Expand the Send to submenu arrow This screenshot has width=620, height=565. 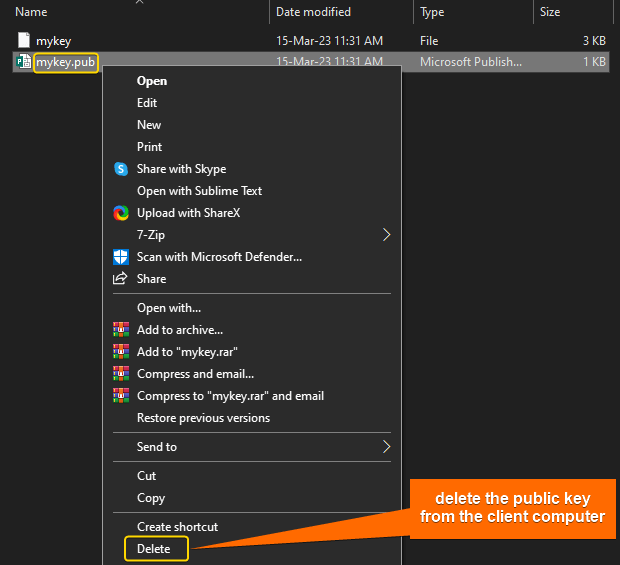pos(386,447)
